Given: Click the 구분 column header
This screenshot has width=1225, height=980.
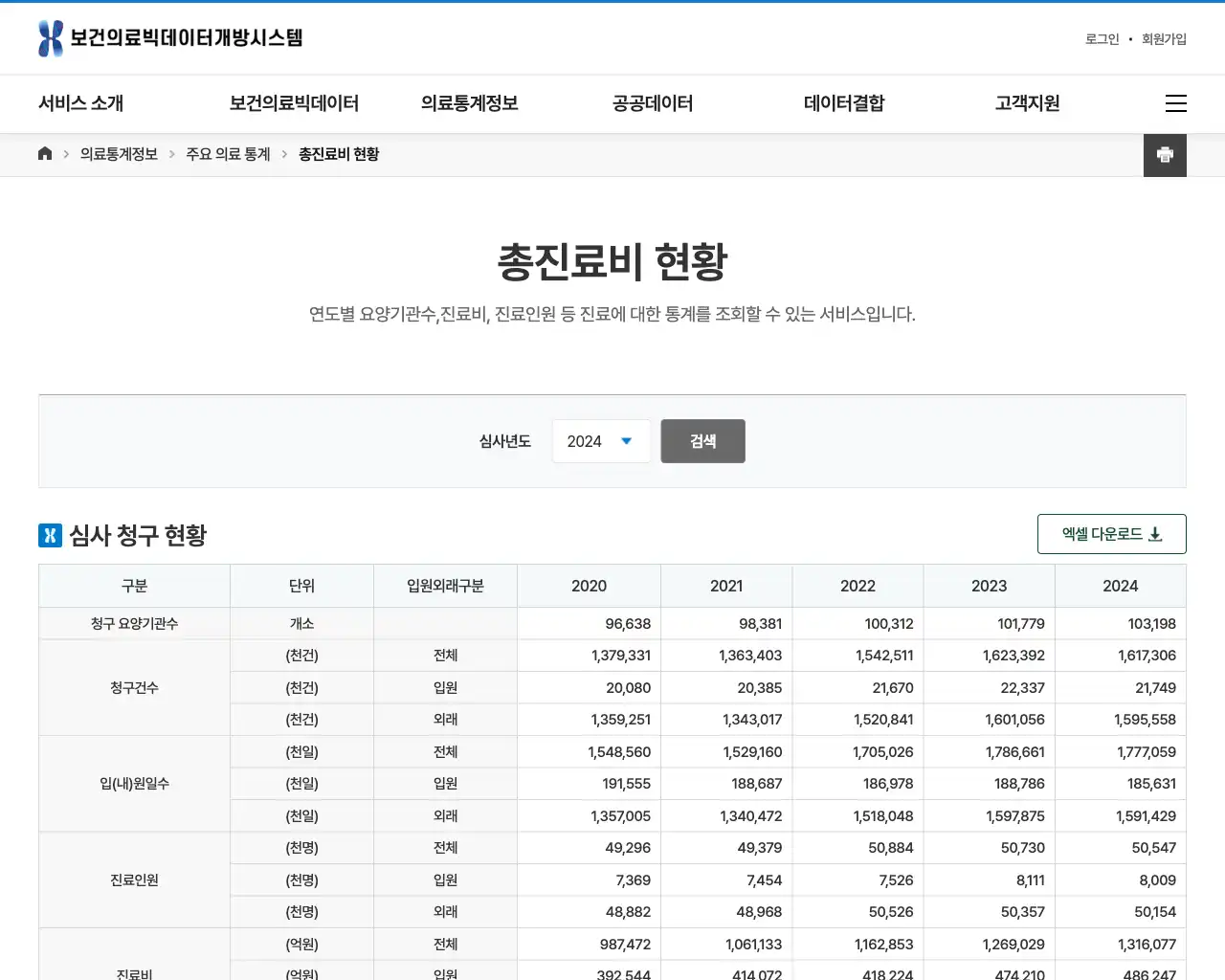Looking at the screenshot, I should point(134,586).
